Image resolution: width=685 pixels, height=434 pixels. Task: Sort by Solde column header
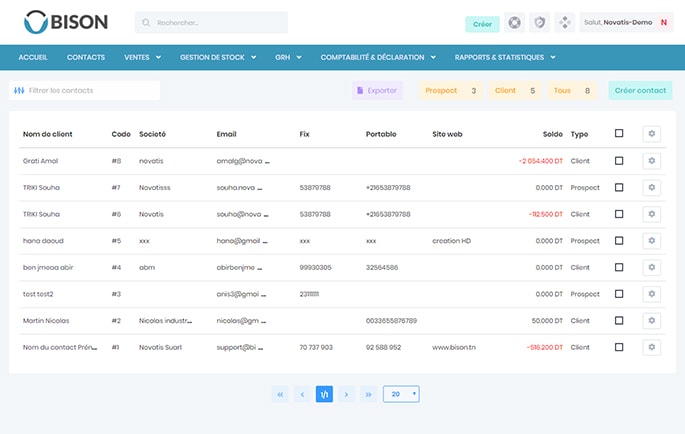pos(553,134)
